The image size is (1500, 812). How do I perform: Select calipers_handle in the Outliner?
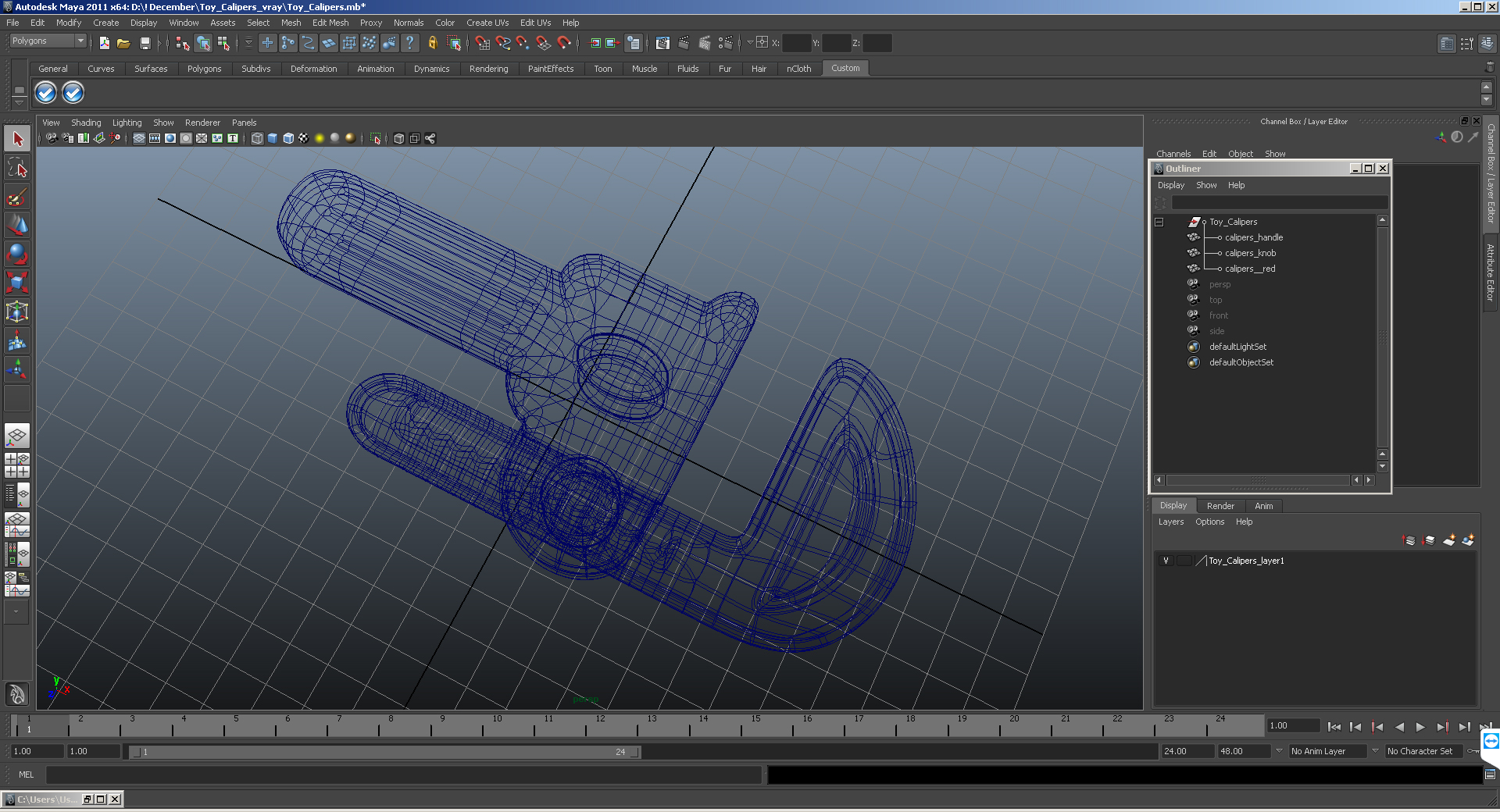[1253, 237]
